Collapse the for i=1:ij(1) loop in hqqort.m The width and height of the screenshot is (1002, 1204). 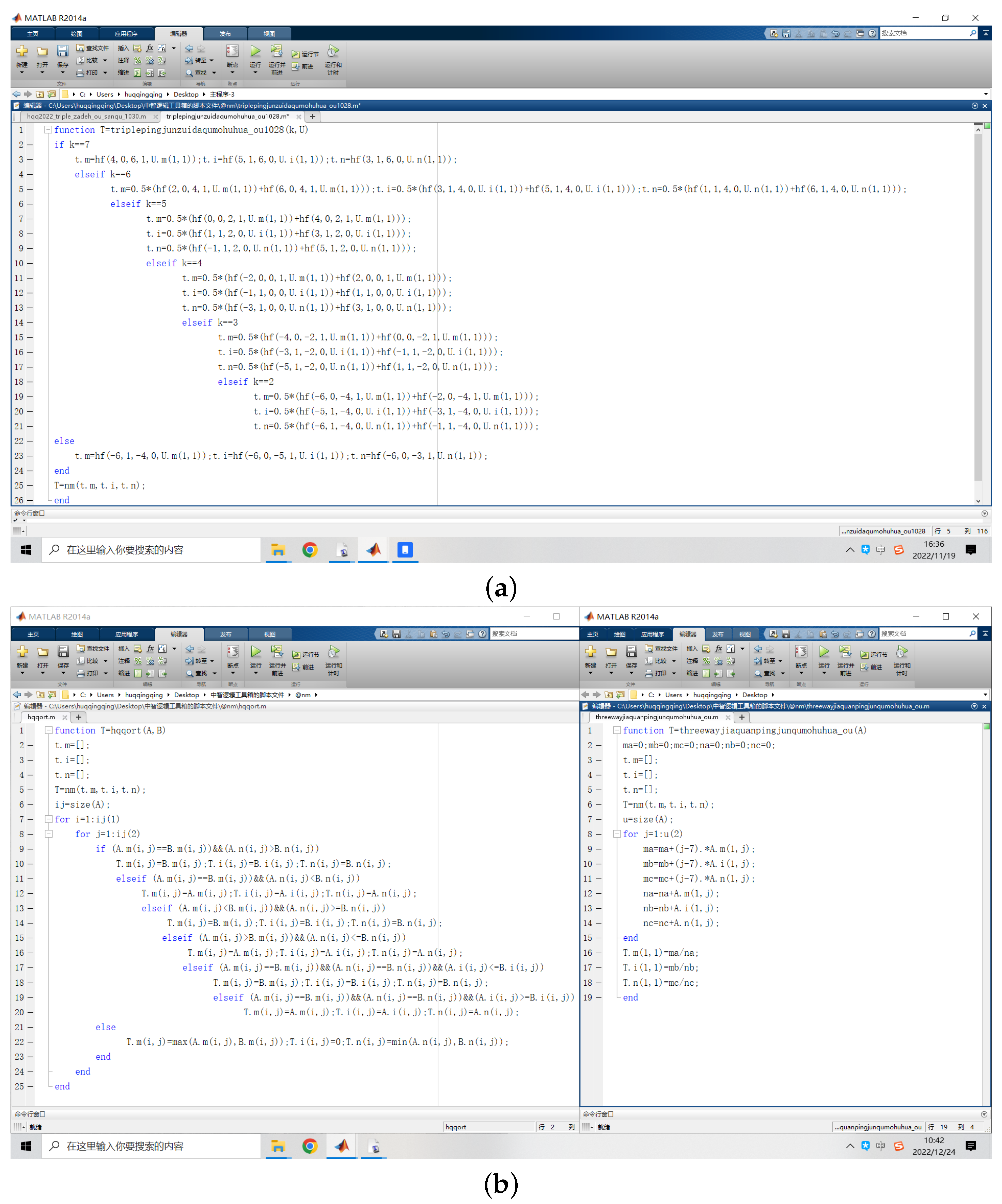[49, 819]
